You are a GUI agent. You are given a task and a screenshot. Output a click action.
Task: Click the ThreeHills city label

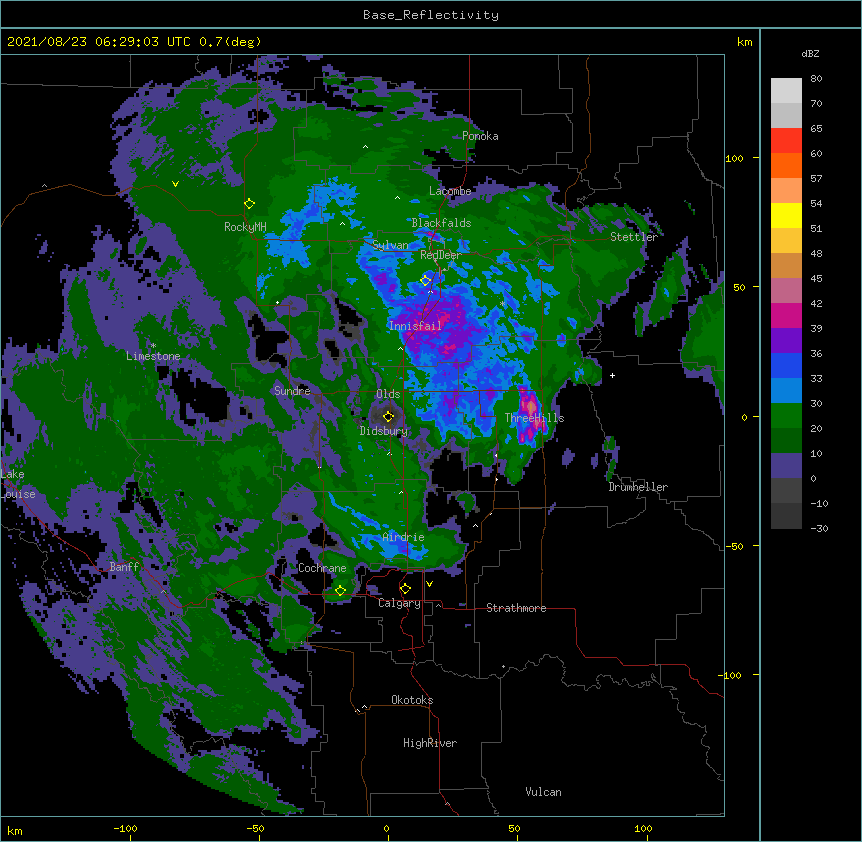pyautogui.click(x=534, y=418)
